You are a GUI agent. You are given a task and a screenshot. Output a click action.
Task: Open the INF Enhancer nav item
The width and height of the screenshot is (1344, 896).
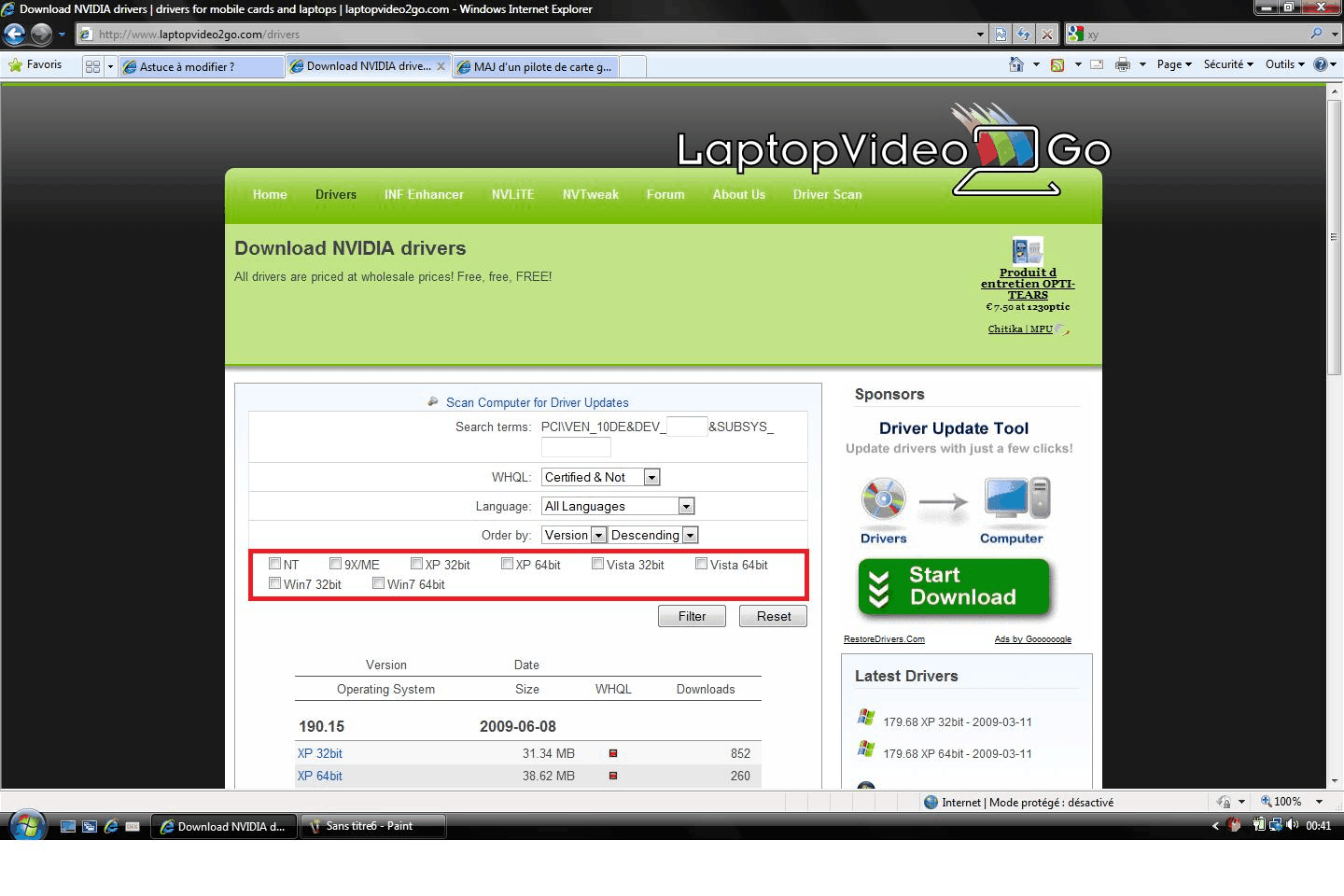[x=424, y=194]
